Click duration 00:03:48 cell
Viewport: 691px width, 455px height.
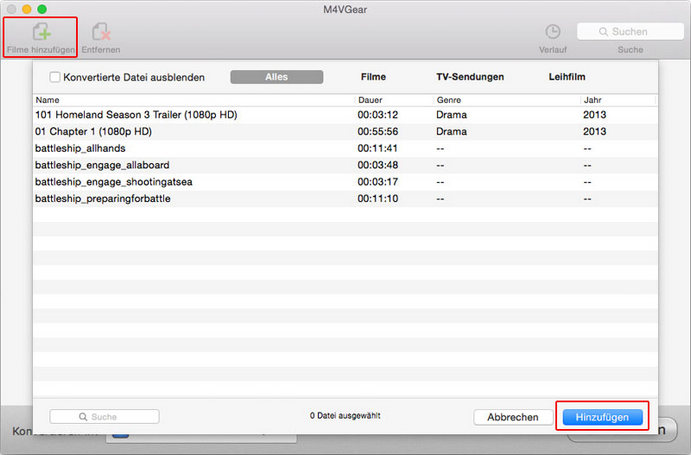coord(378,165)
